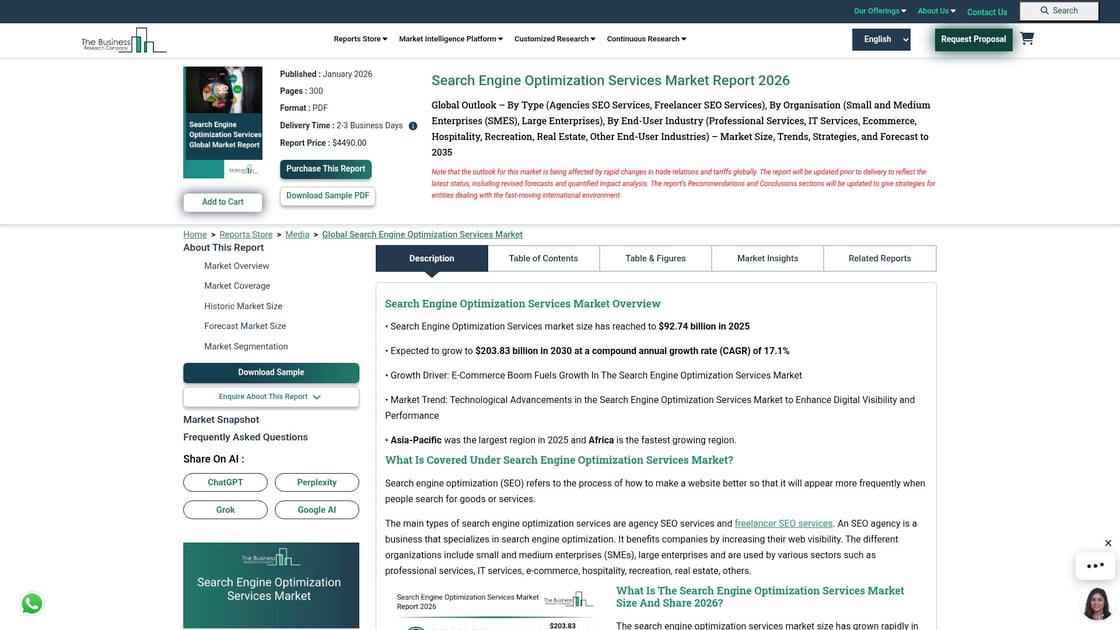Expand the Our Offerings menu

[879, 11]
